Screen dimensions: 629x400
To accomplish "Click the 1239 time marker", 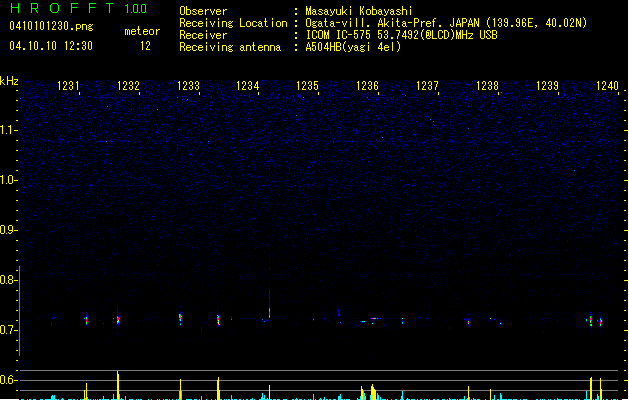I will tap(547, 86).
